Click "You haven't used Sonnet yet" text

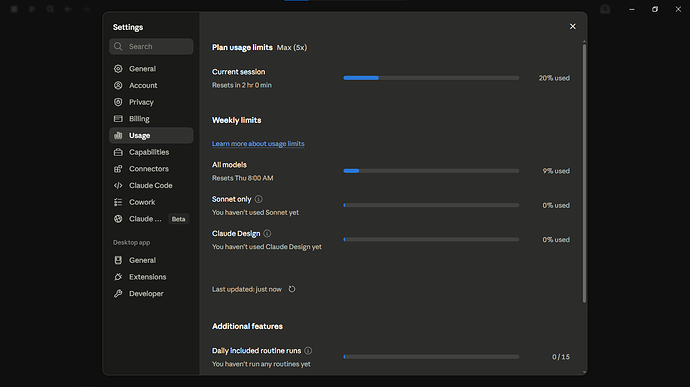(x=255, y=212)
